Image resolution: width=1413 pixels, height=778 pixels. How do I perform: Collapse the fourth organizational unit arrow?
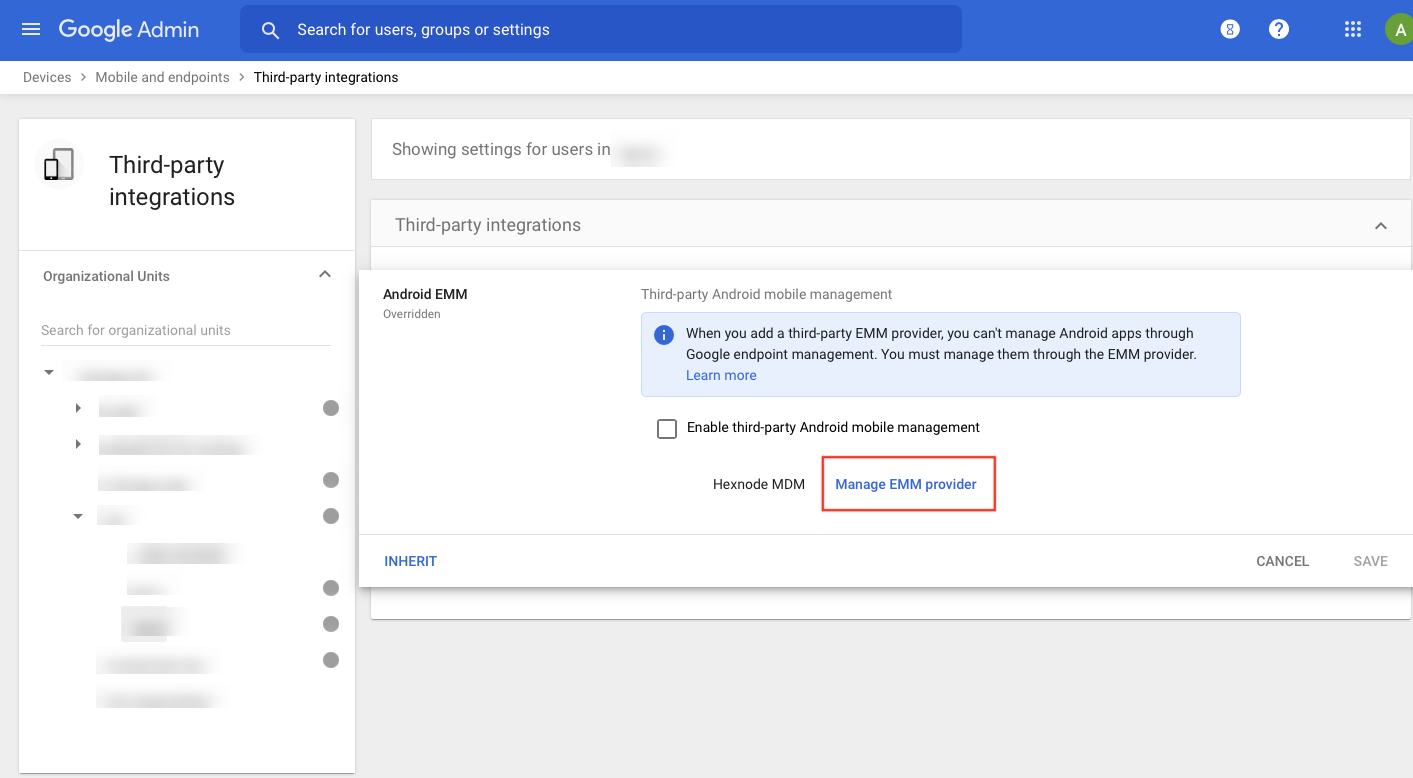click(x=78, y=516)
